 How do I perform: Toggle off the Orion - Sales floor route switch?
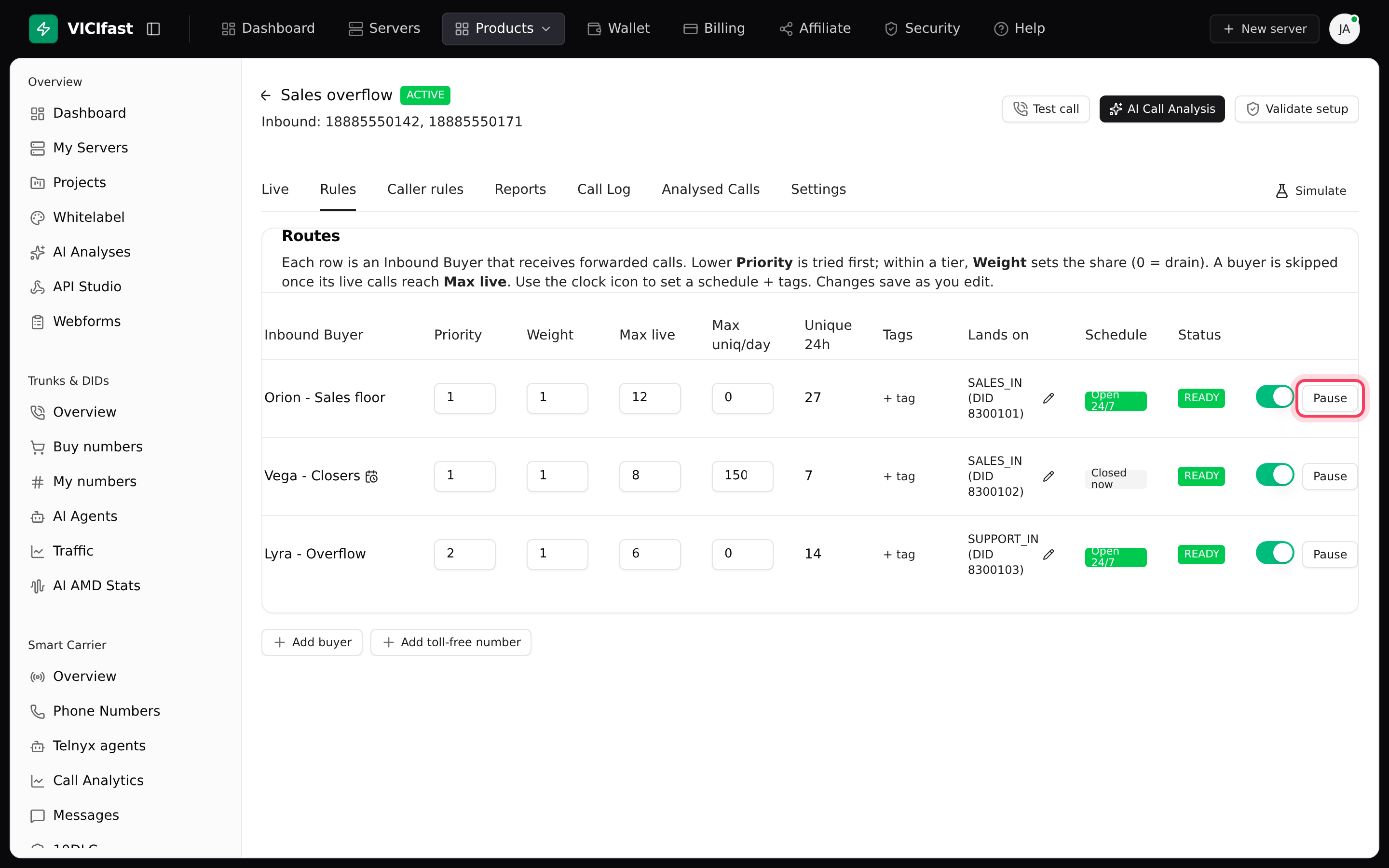tap(1274, 397)
